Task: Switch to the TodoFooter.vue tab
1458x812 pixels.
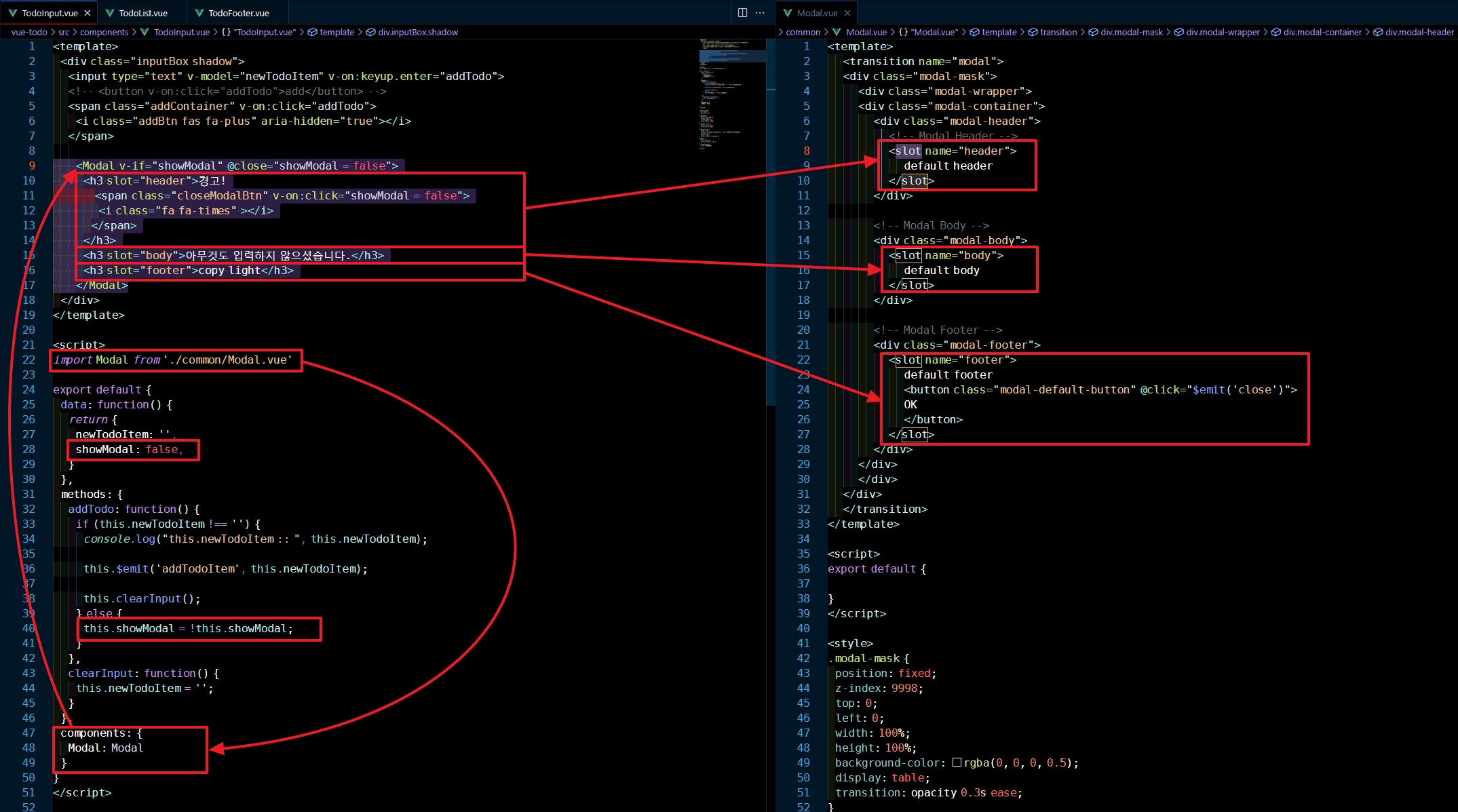Action: (238, 13)
